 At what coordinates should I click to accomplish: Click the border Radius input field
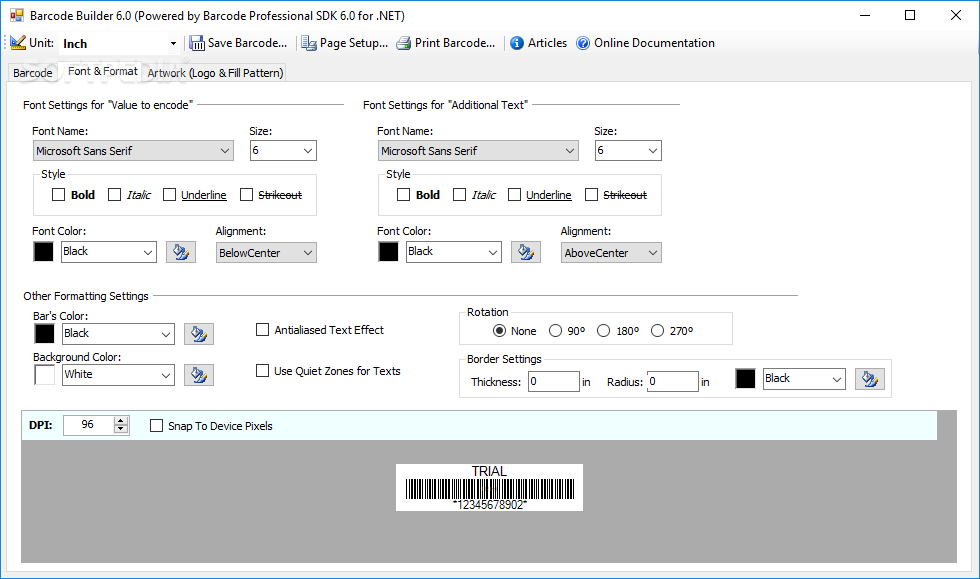point(672,381)
